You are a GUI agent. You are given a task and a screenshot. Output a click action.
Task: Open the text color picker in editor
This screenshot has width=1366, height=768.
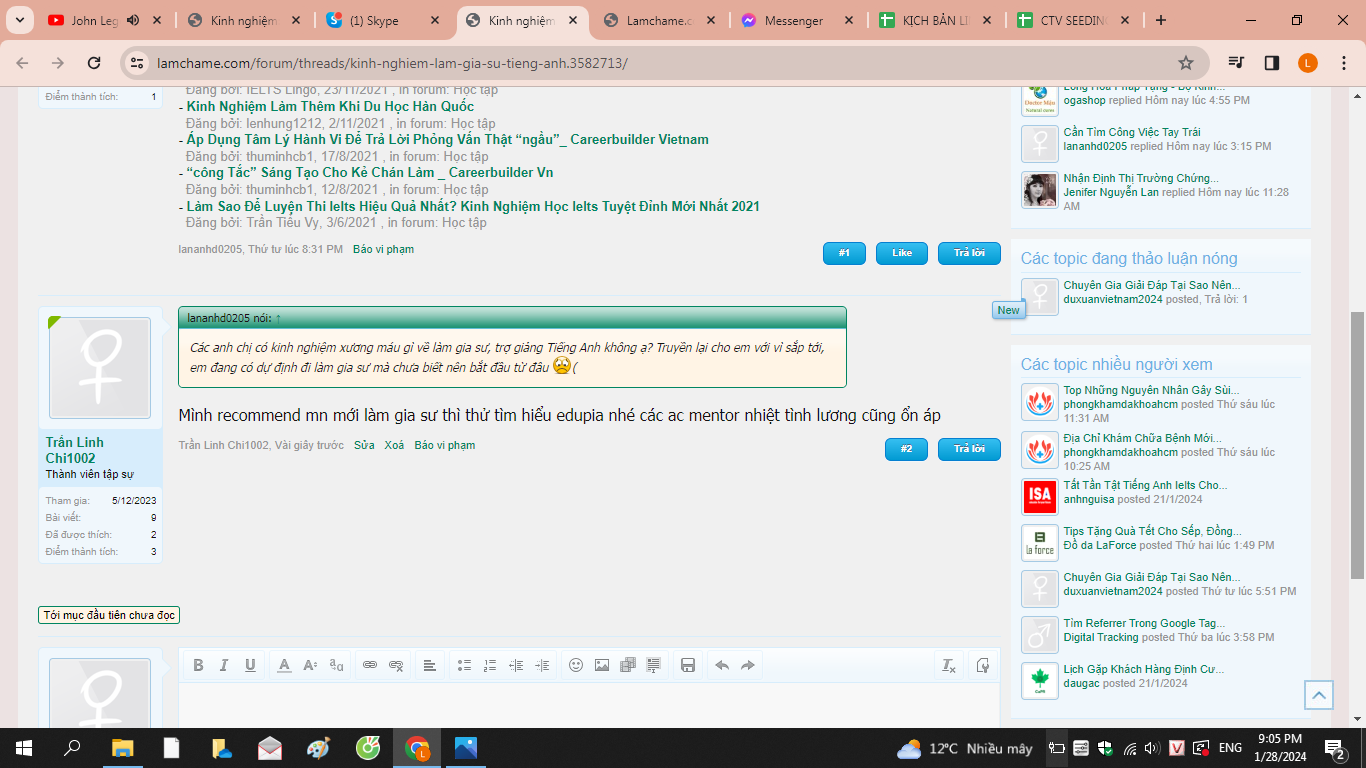pyautogui.click(x=284, y=665)
